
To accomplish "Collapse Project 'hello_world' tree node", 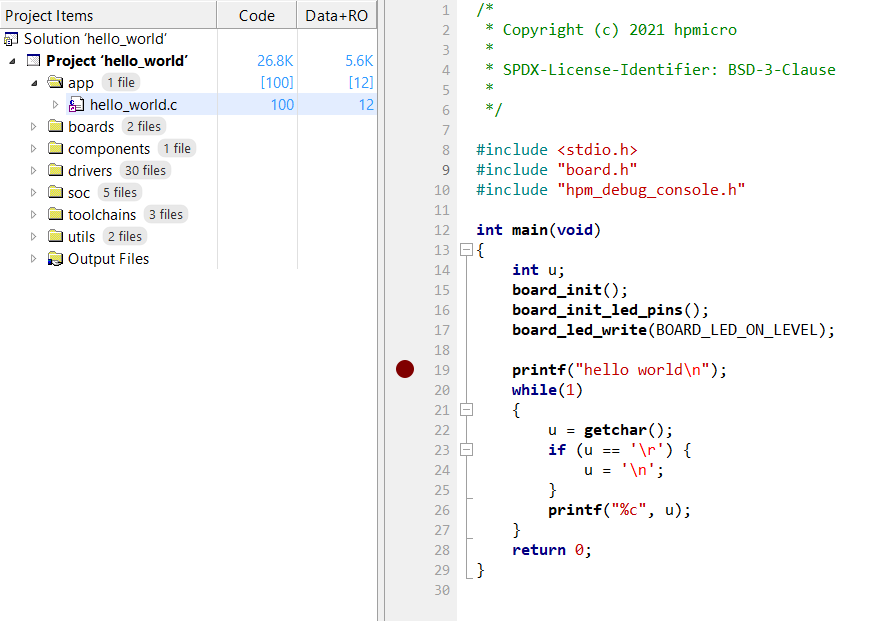I will 13,61.
